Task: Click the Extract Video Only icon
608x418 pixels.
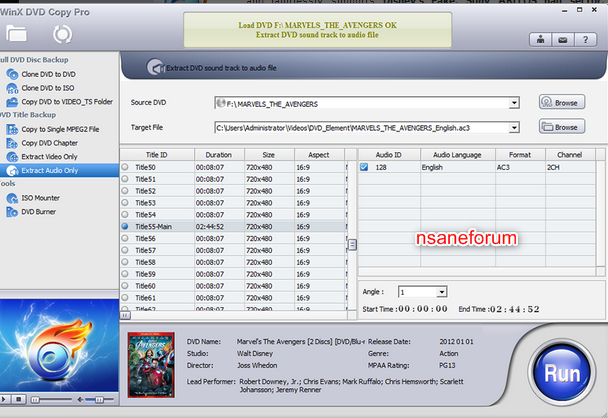Action: click(12, 157)
